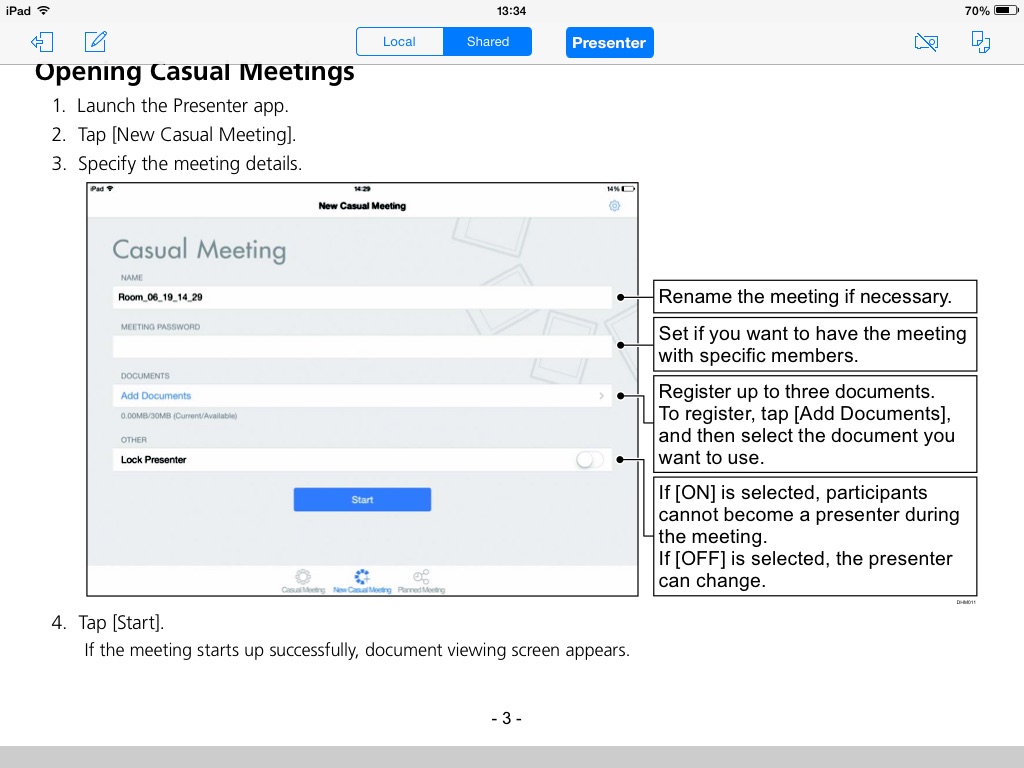
Task: Open the pencil annotation tool
Action: click(x=96, y=42)
